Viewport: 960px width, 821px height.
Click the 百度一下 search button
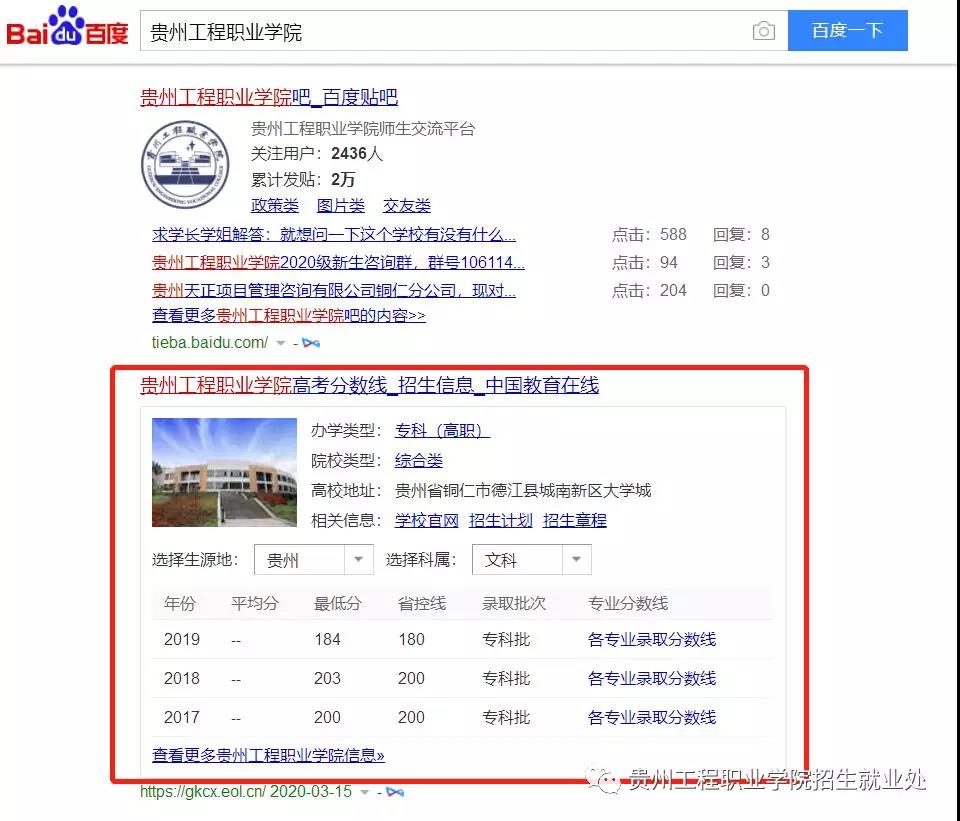(x=847, y=30)
